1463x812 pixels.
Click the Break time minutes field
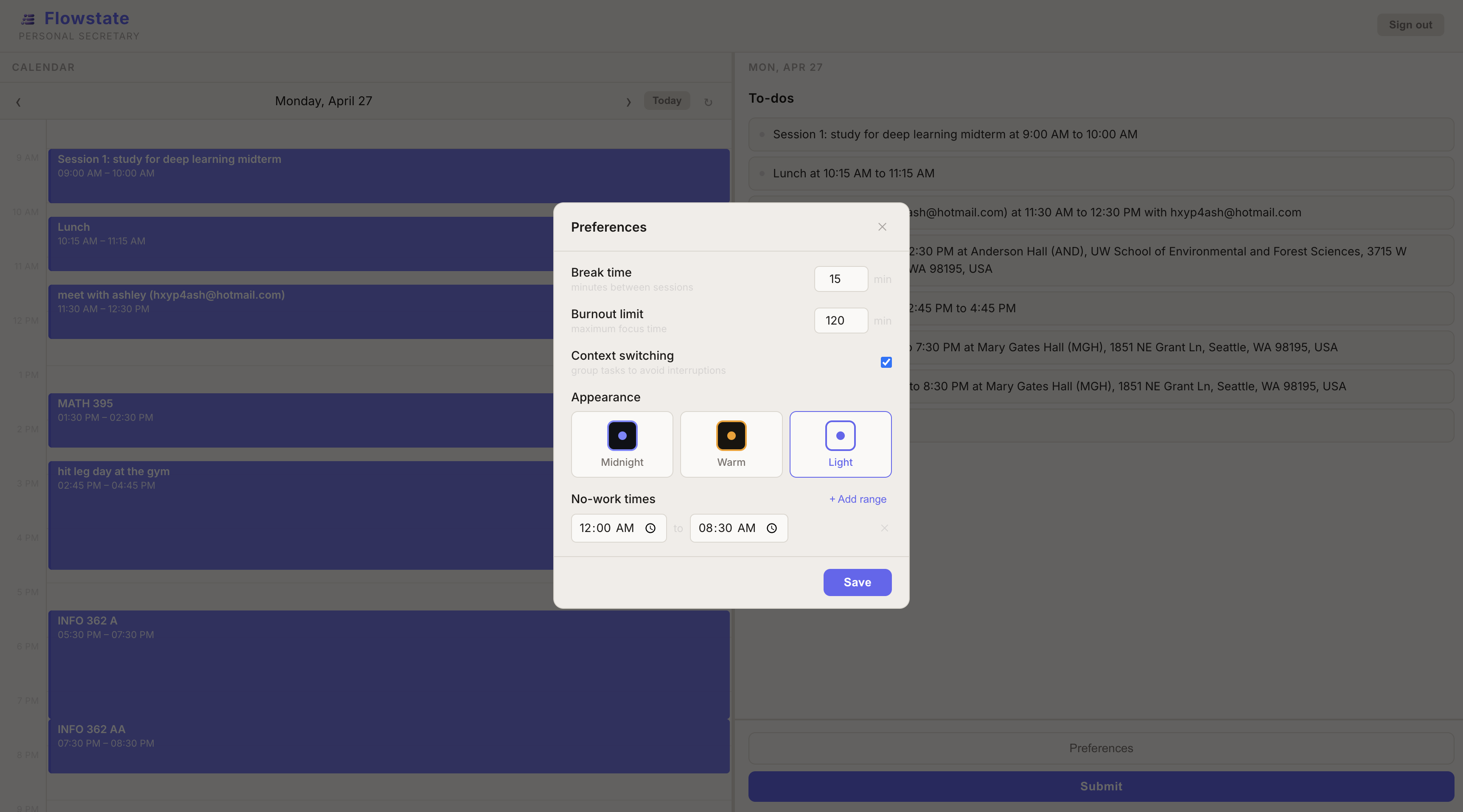(841, 279)
